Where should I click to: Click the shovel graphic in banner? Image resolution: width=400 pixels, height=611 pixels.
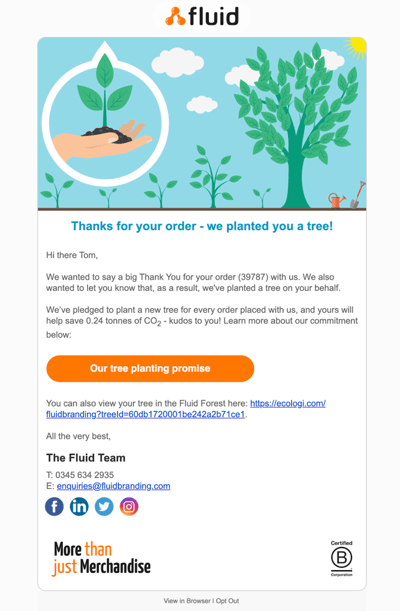coord(358,194)
